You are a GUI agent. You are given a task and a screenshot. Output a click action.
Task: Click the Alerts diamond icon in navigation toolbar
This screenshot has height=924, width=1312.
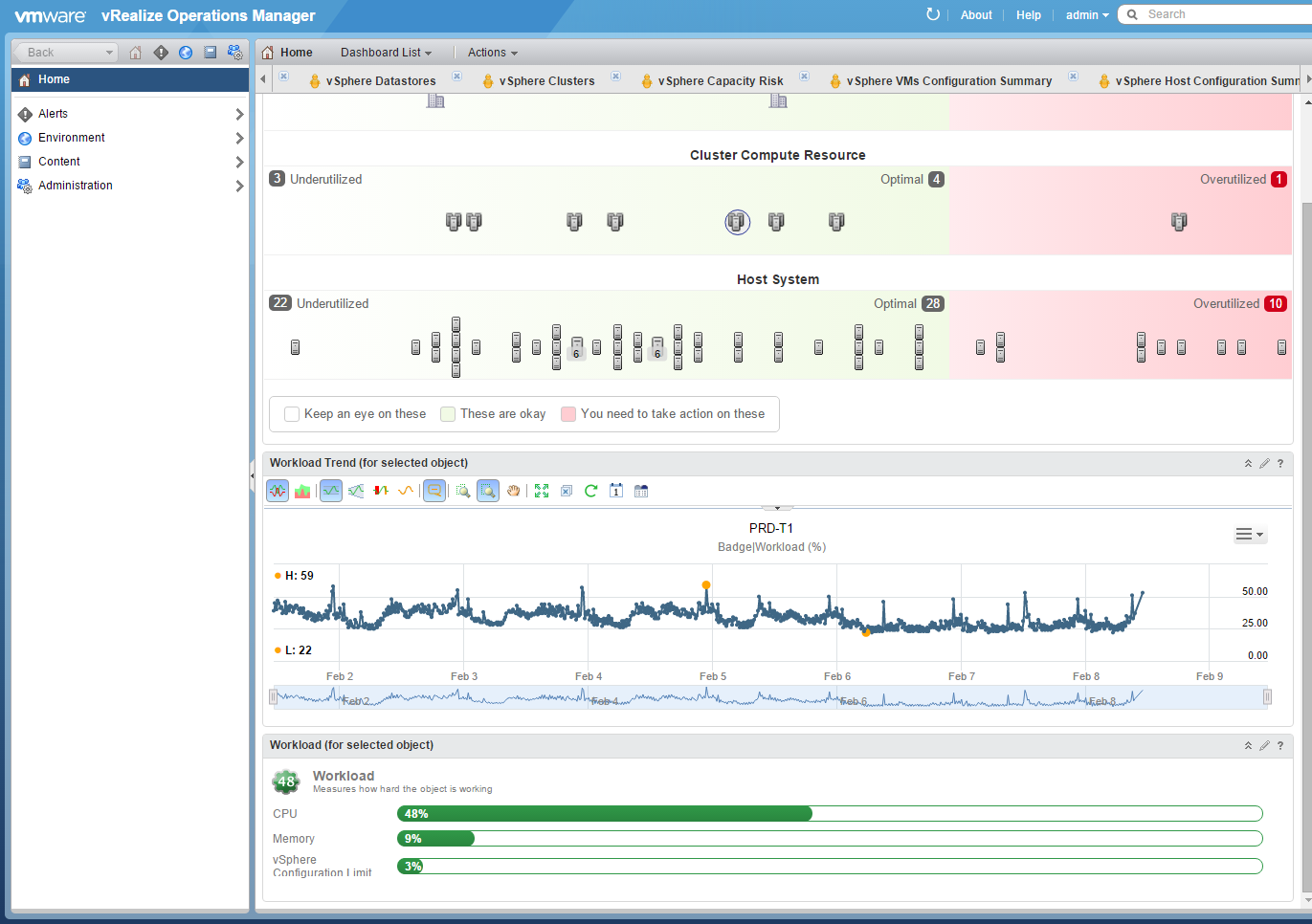161,53
